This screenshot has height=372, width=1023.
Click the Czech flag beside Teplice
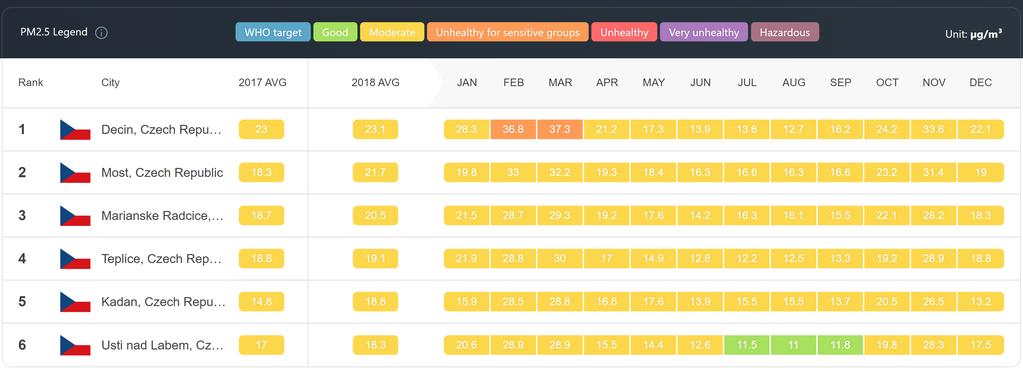click(x=75, y=259)
